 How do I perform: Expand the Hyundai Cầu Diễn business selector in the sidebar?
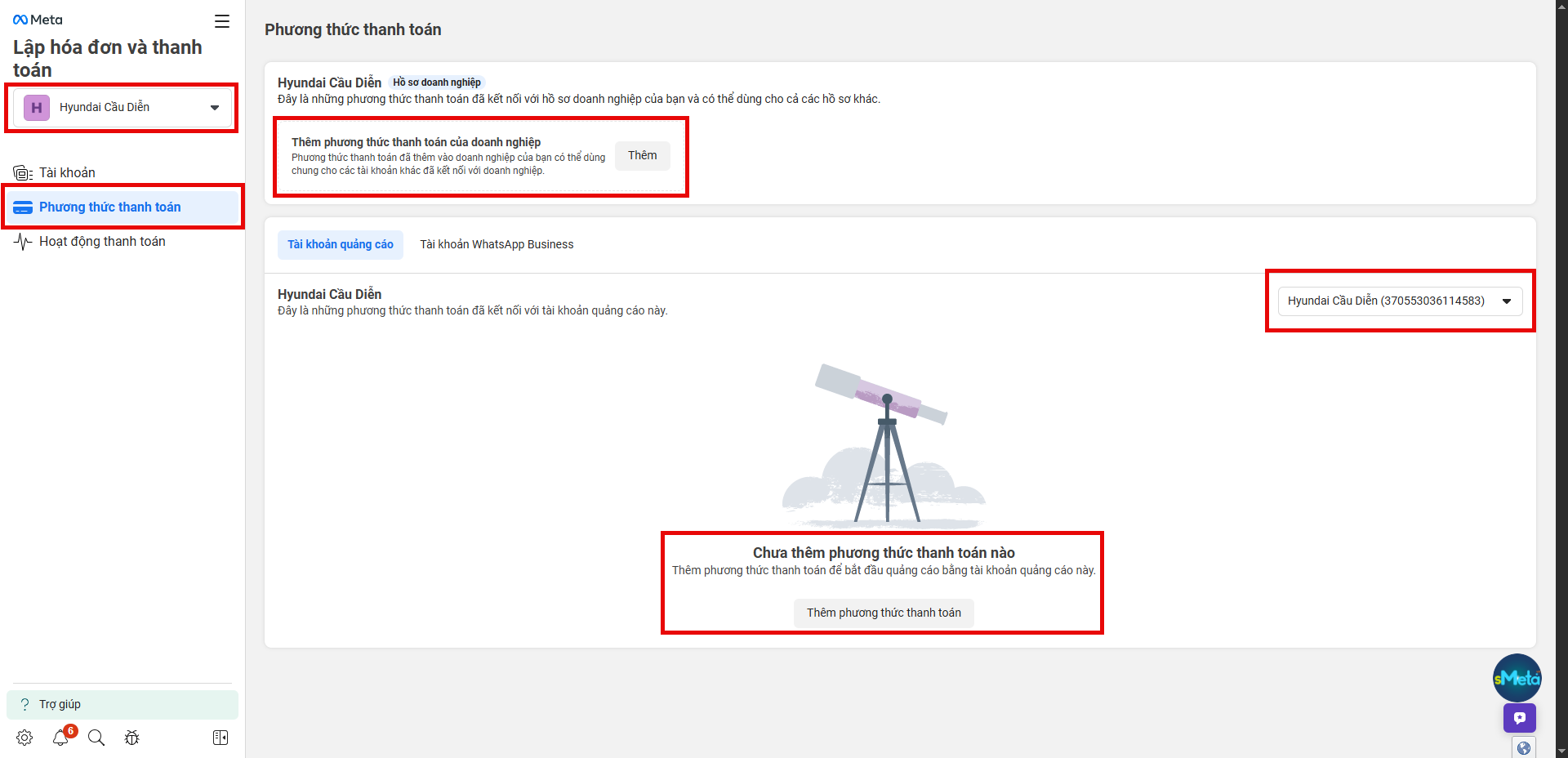pyautogui.click(x=122, y=108)
